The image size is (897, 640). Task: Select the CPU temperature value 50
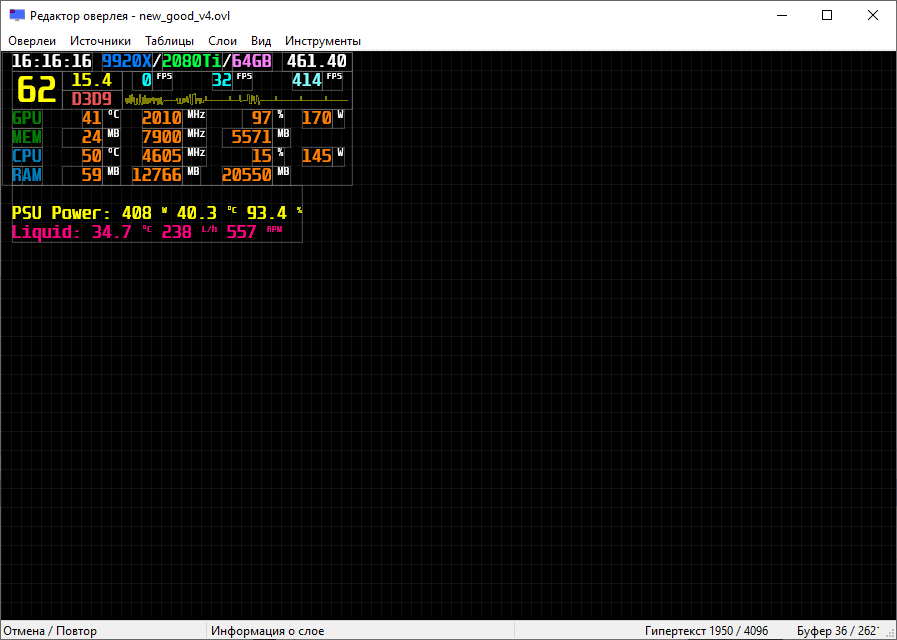point(92,156)
